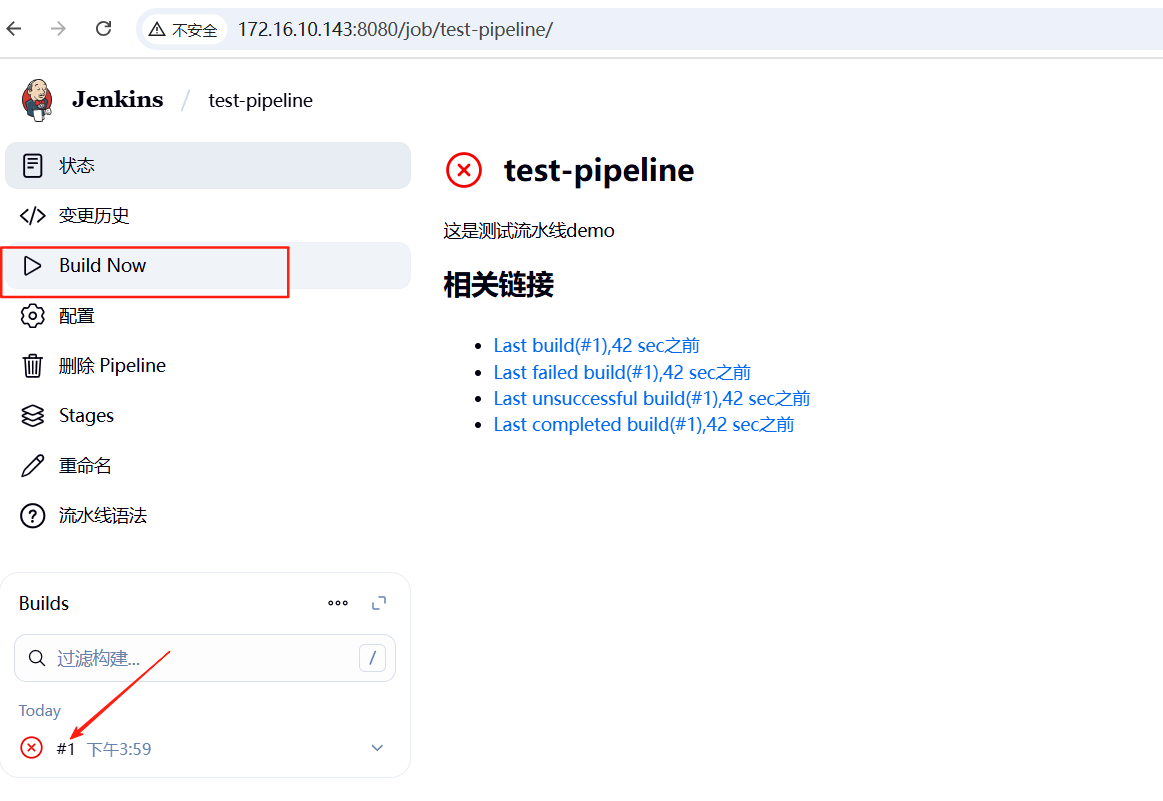The height and width of the screenshot is (801, 1163).
Task: Click the browser forward arrow
Action: (59, 29)
